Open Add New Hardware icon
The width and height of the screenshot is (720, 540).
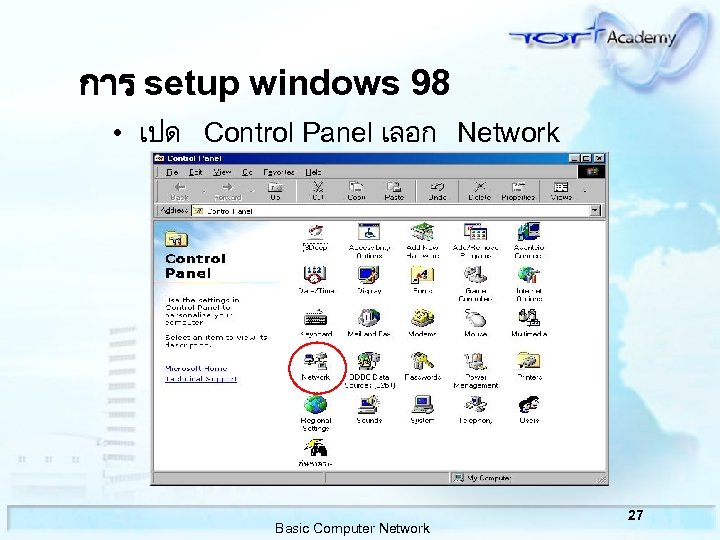coord(422,241)
